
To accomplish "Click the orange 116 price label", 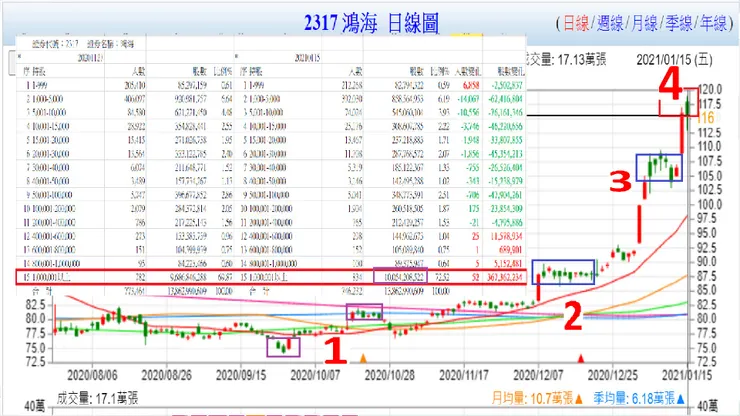I will pos(706,118).
